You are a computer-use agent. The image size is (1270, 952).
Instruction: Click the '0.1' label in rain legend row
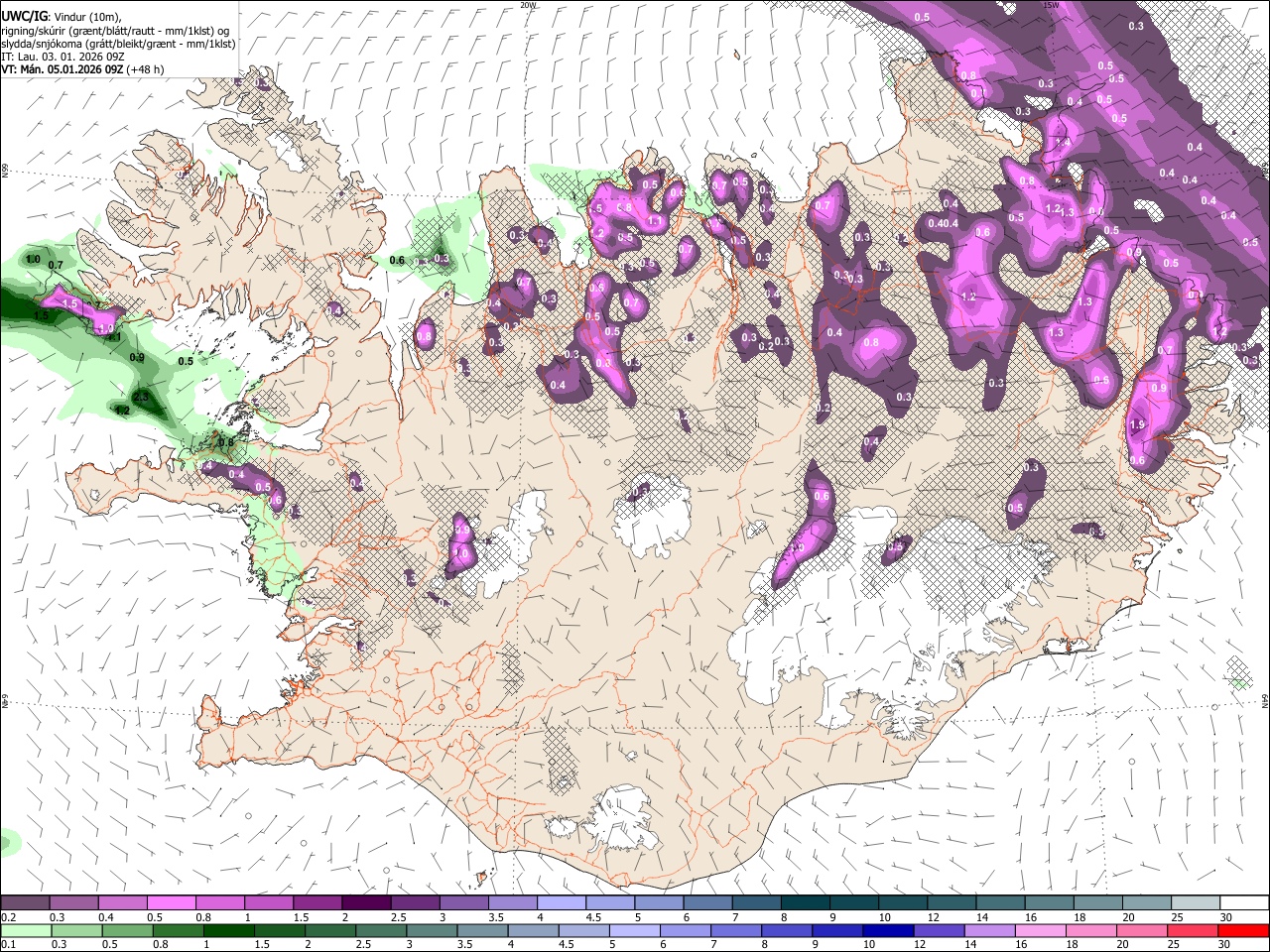coord(9,945)
